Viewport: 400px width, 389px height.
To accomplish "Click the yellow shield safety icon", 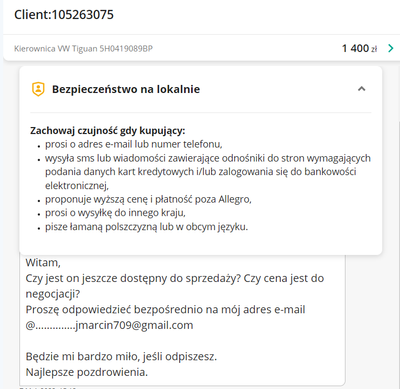I will 38,89.
